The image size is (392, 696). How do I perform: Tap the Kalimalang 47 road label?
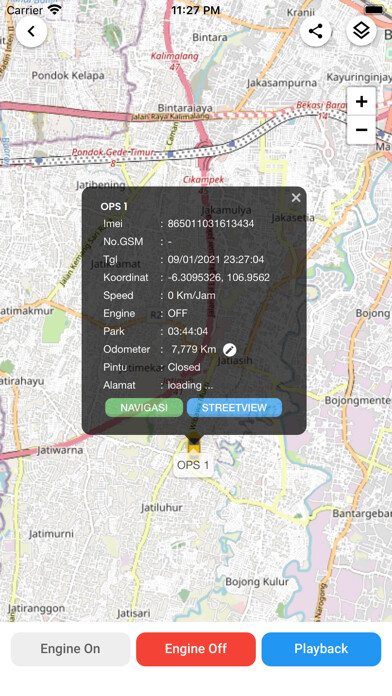pyautogui.click(x=174, y=61)
